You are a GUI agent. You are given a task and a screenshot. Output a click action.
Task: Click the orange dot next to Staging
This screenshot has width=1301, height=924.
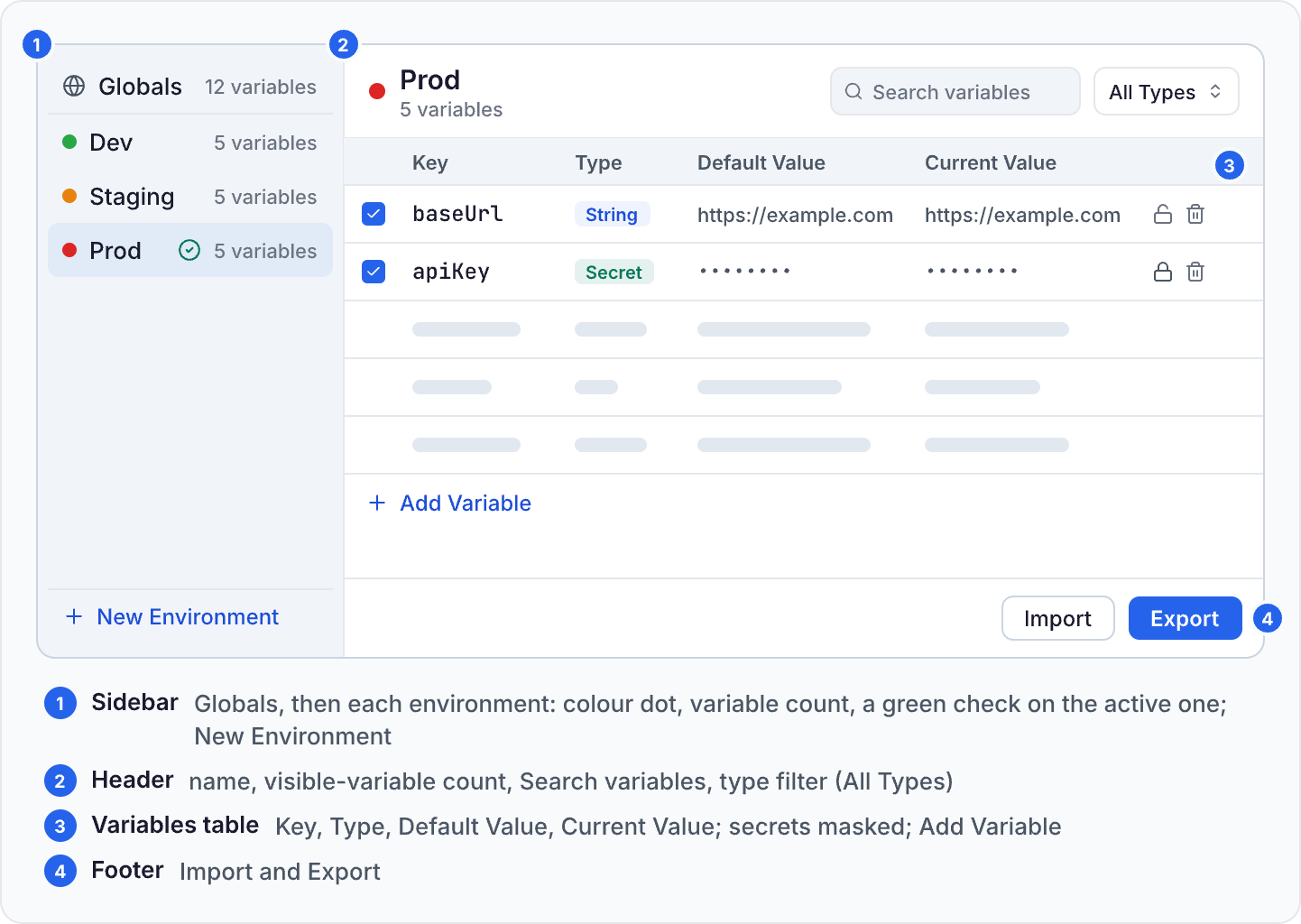pos(69,196)
